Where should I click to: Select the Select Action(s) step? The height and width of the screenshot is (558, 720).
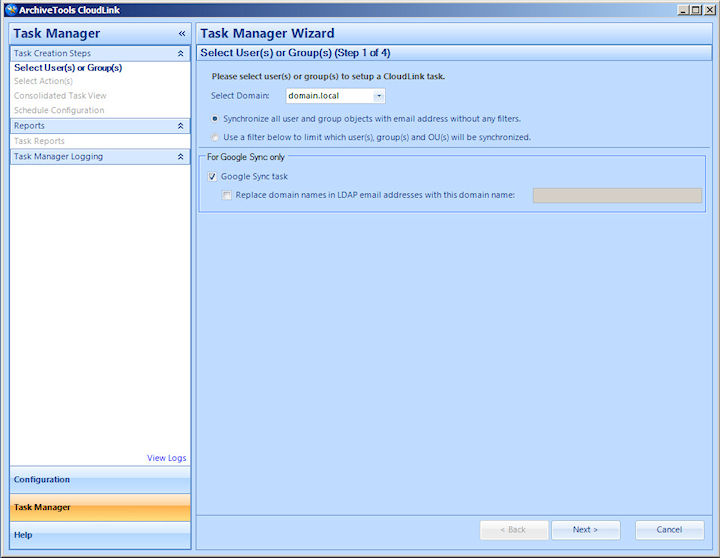tap(43, 81)
